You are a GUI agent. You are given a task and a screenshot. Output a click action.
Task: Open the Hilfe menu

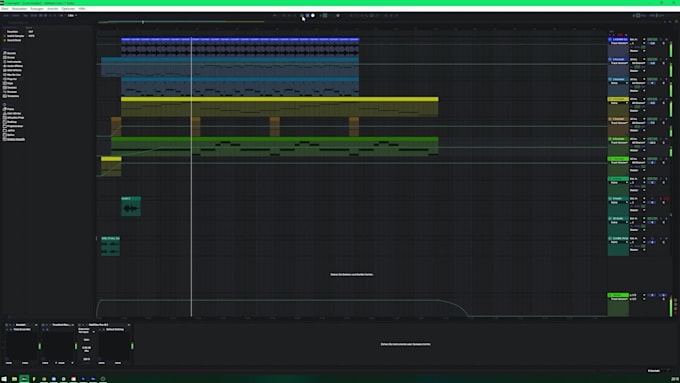82,9
